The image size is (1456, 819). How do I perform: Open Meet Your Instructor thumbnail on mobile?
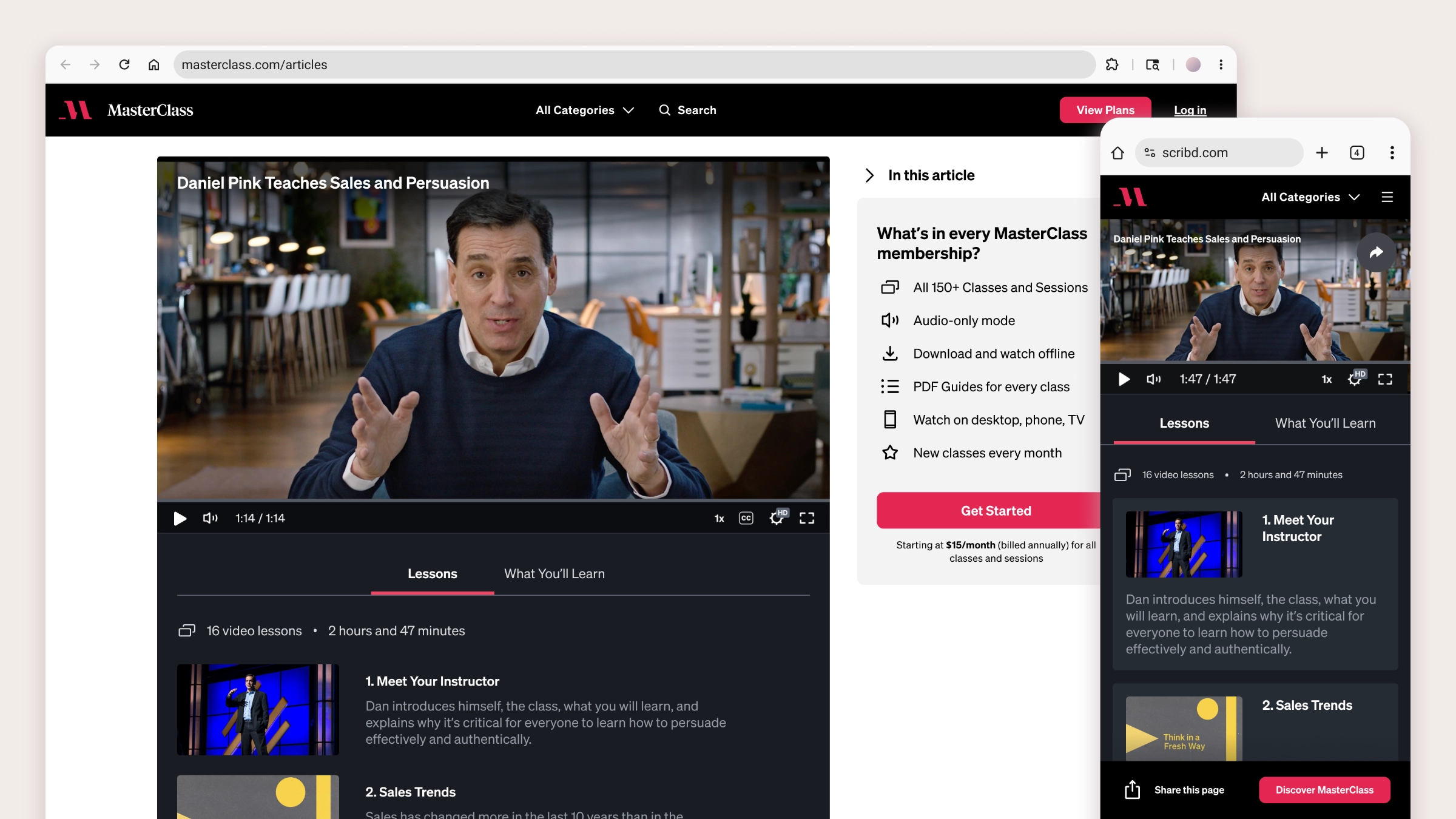pos(1184,544)
